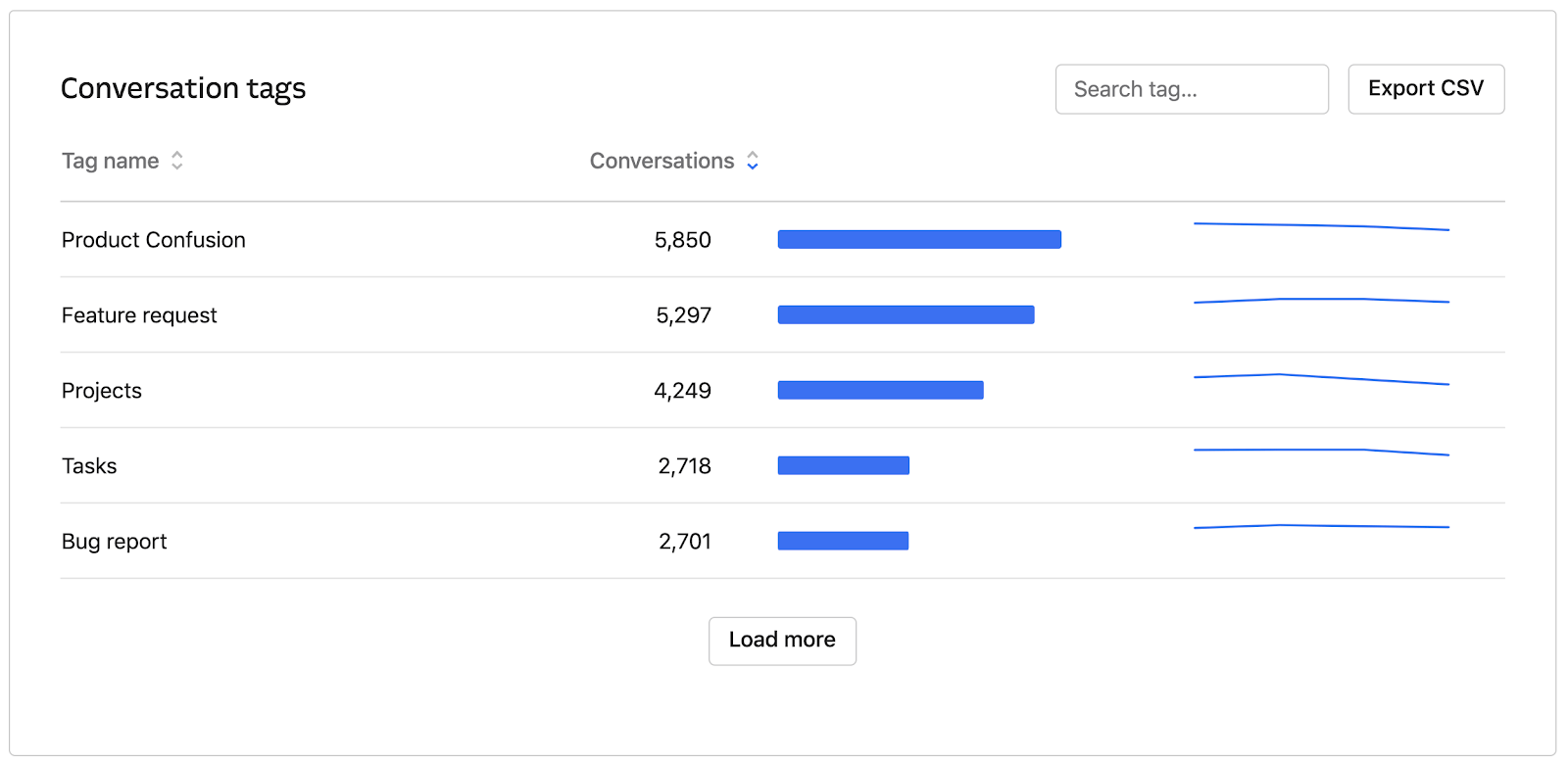
Task: Click the Conversation tags heading
Action: click(183, 89)
